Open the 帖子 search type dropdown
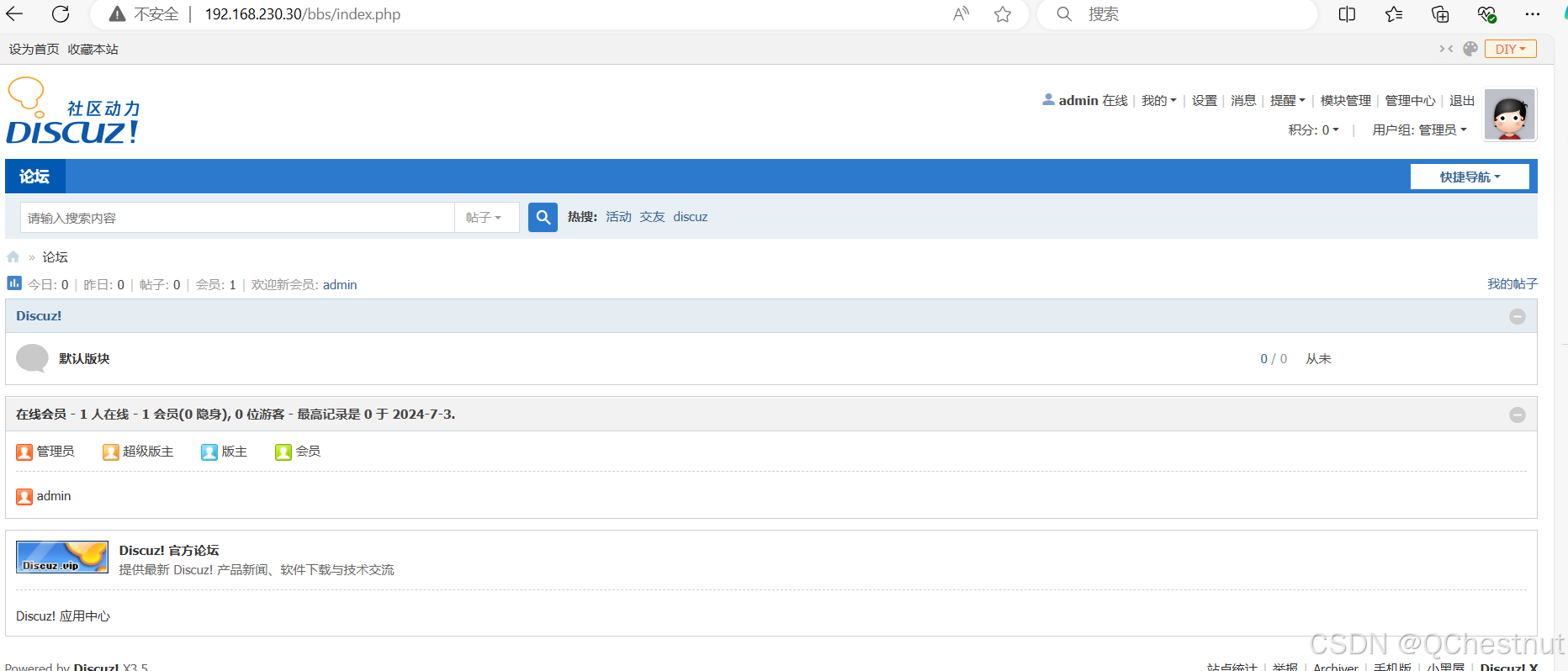The width and height of the screenshot is (1568, 671). (486, 217)
